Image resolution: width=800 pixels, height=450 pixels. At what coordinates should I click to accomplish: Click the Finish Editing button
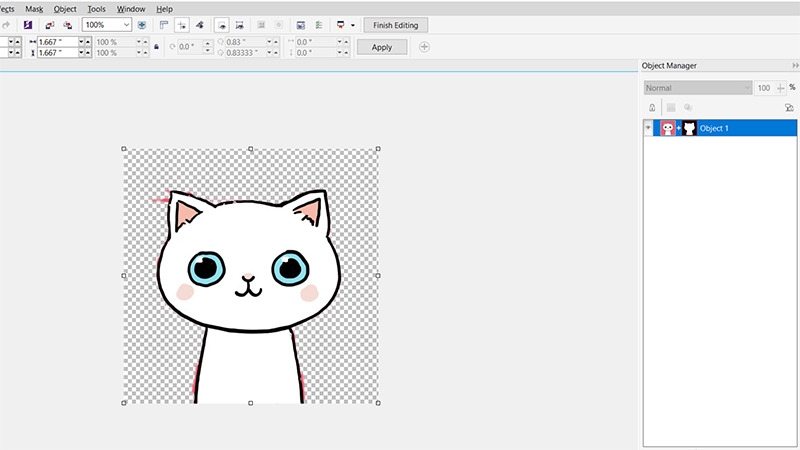pyautogui.click(x=395, y=25)
